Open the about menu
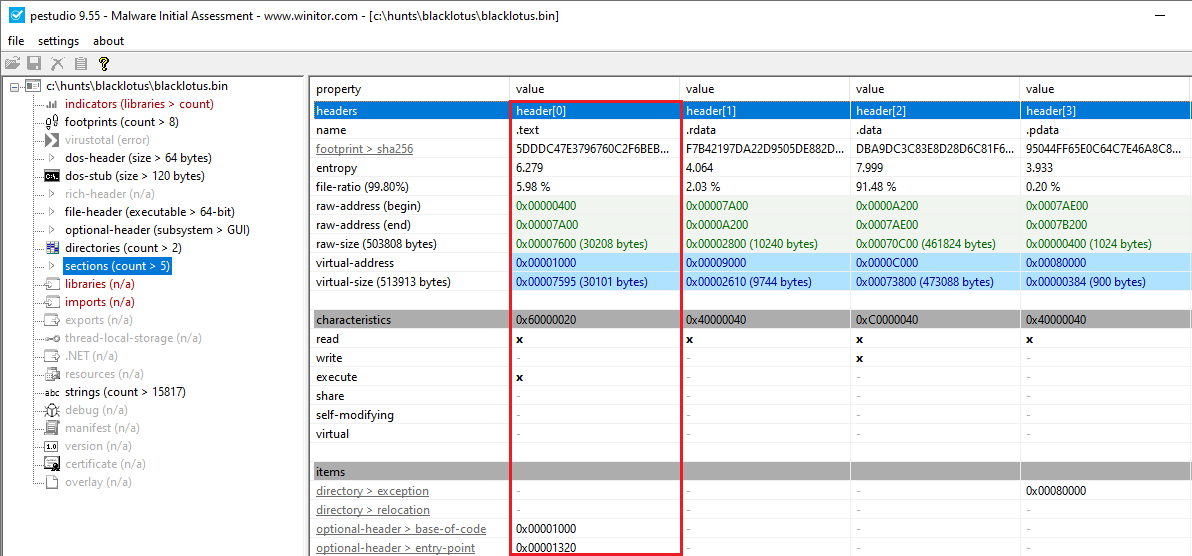 (x=109, y=41)
